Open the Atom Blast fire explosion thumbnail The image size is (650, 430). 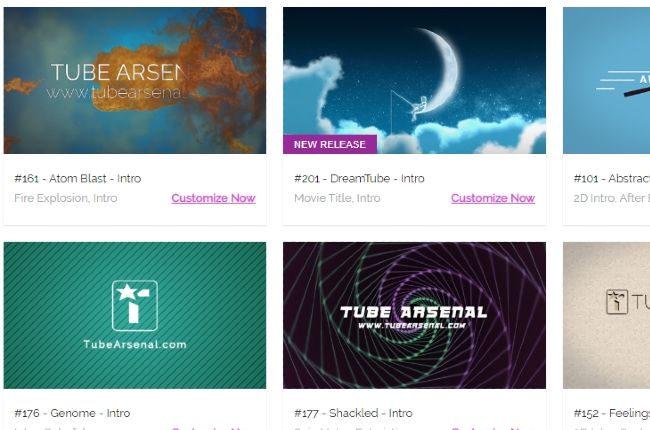tap(135, 80)
